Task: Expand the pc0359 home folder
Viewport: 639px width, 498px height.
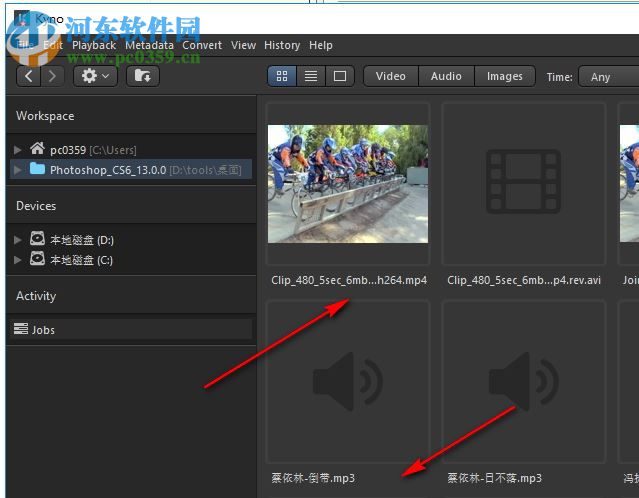Action: (18, 150)
